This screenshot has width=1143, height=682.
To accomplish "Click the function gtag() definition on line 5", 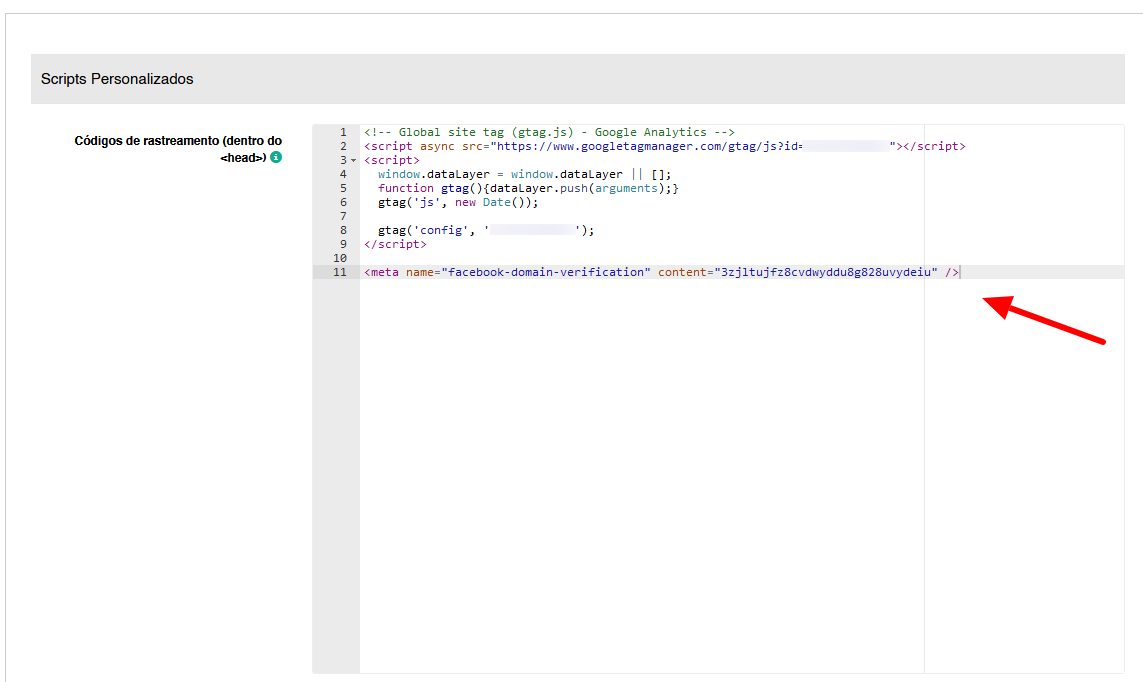I will point(528,188).
